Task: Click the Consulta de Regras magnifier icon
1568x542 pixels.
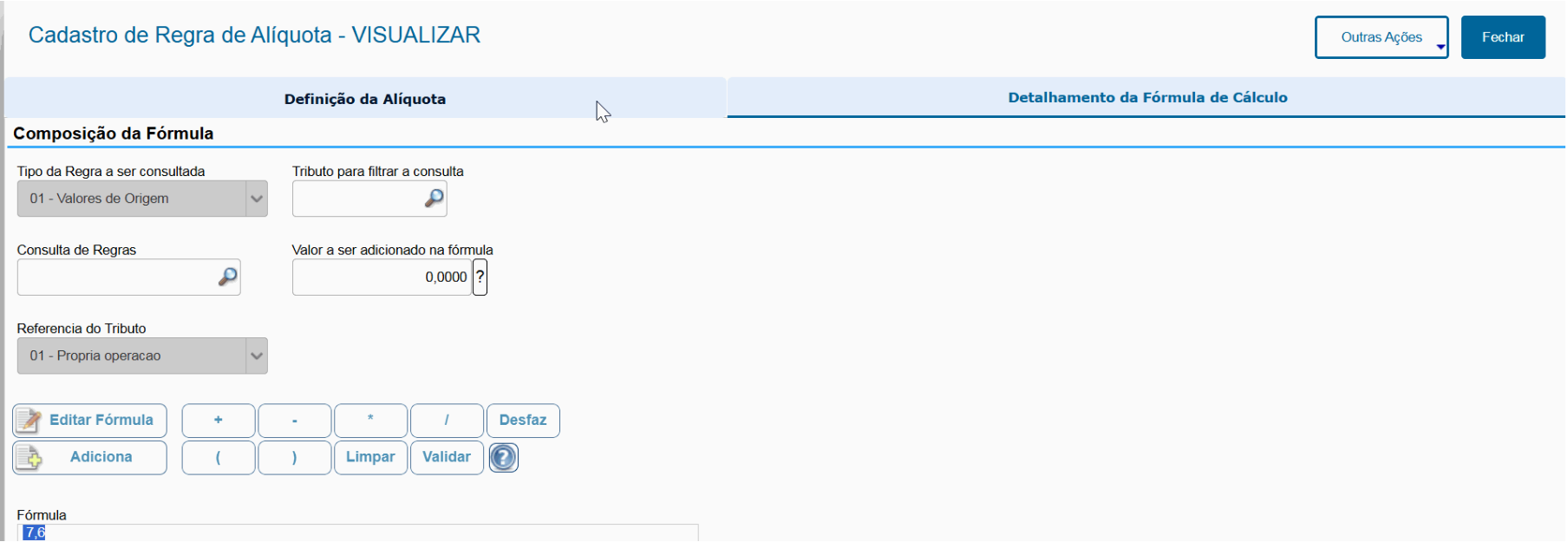Action: click(227, 278)
